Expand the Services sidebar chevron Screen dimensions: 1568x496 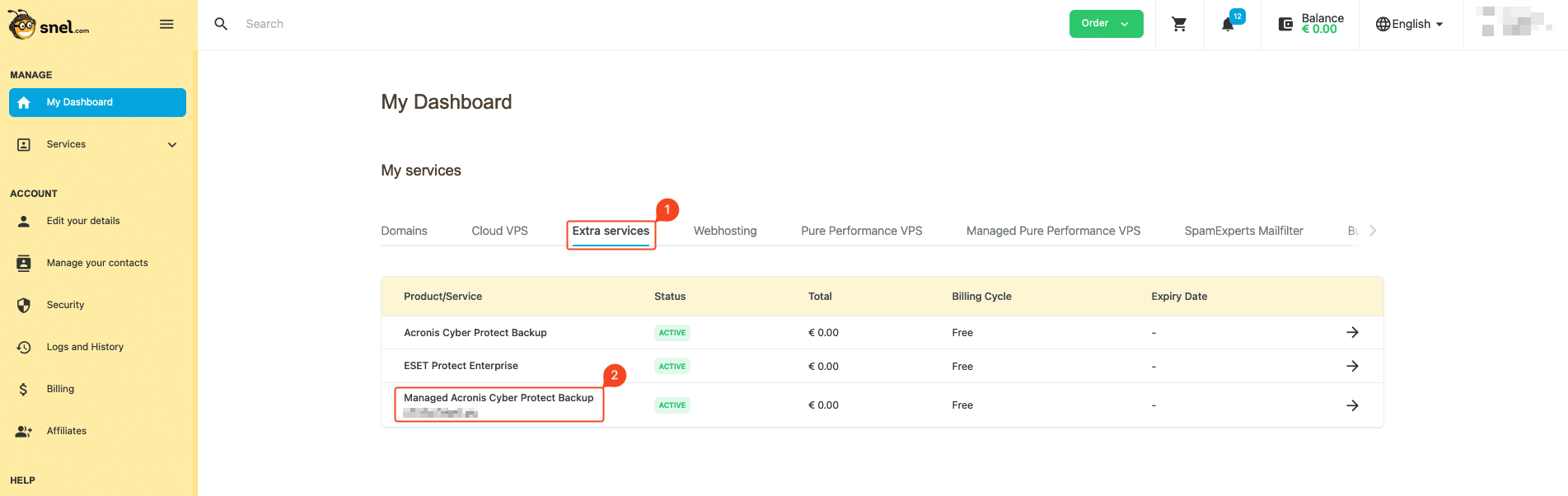click(x=172, y=144)
